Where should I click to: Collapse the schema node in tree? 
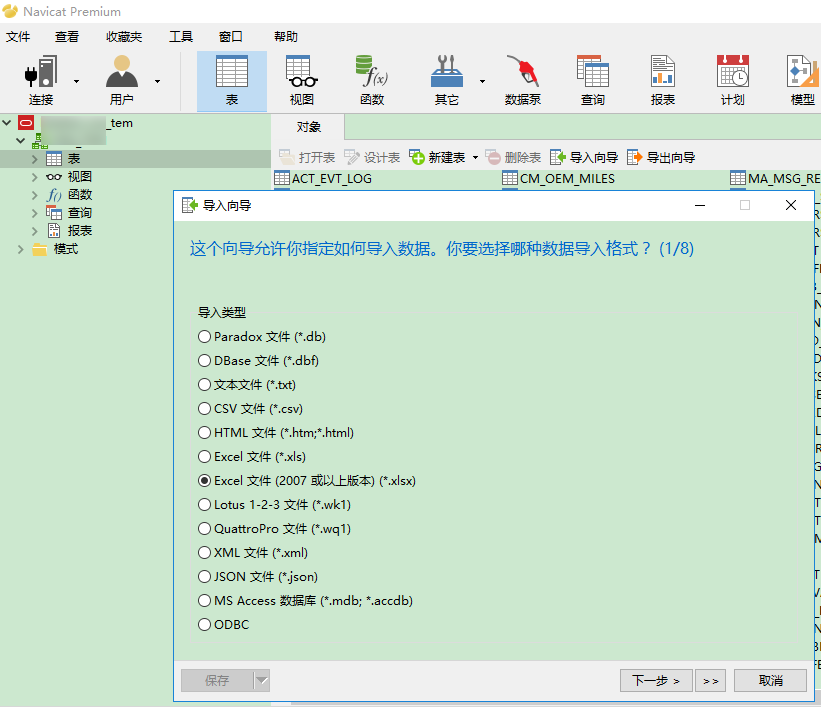(20, 141)
